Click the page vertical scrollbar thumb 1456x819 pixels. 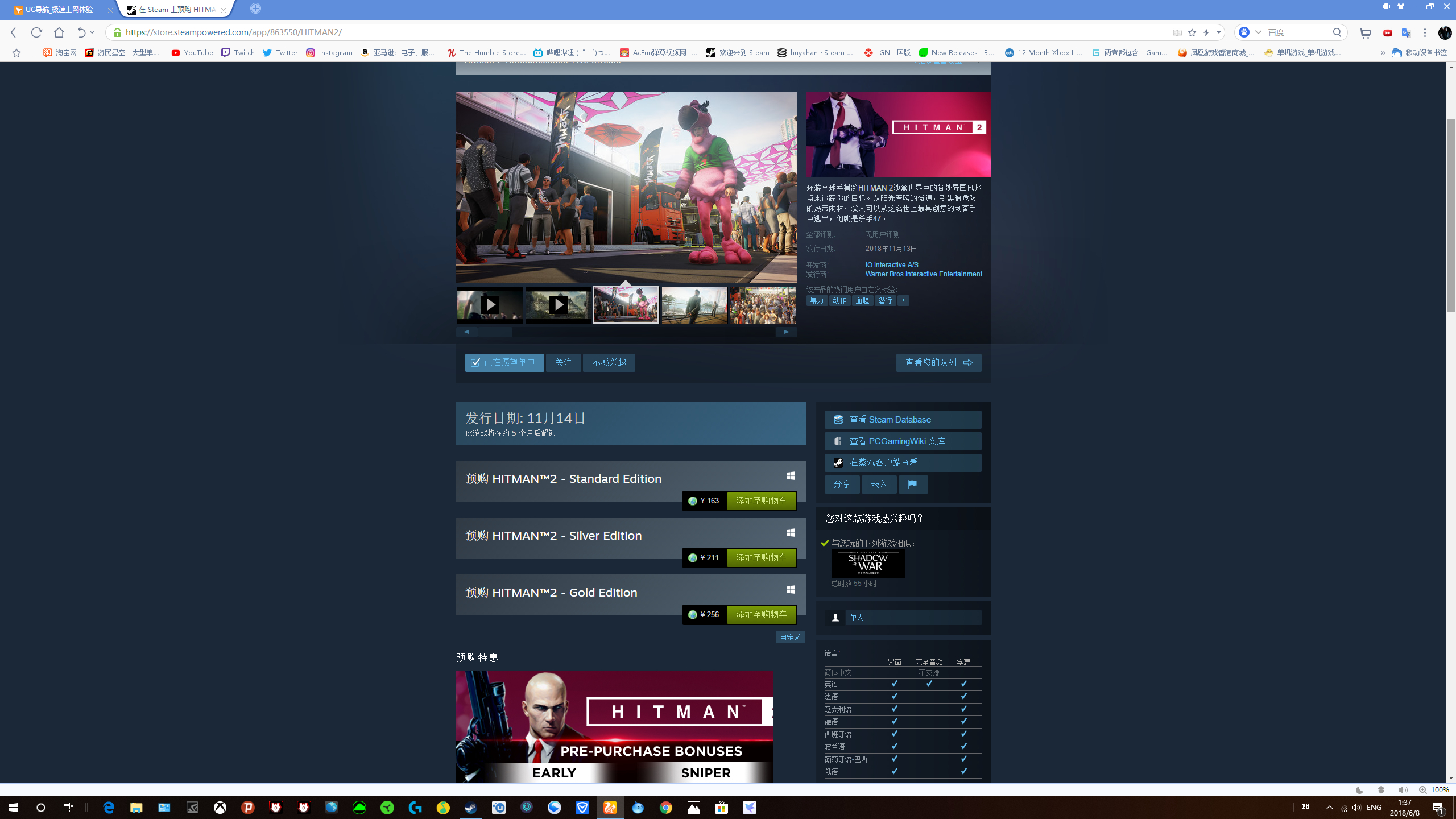[x=1450, y=216]
